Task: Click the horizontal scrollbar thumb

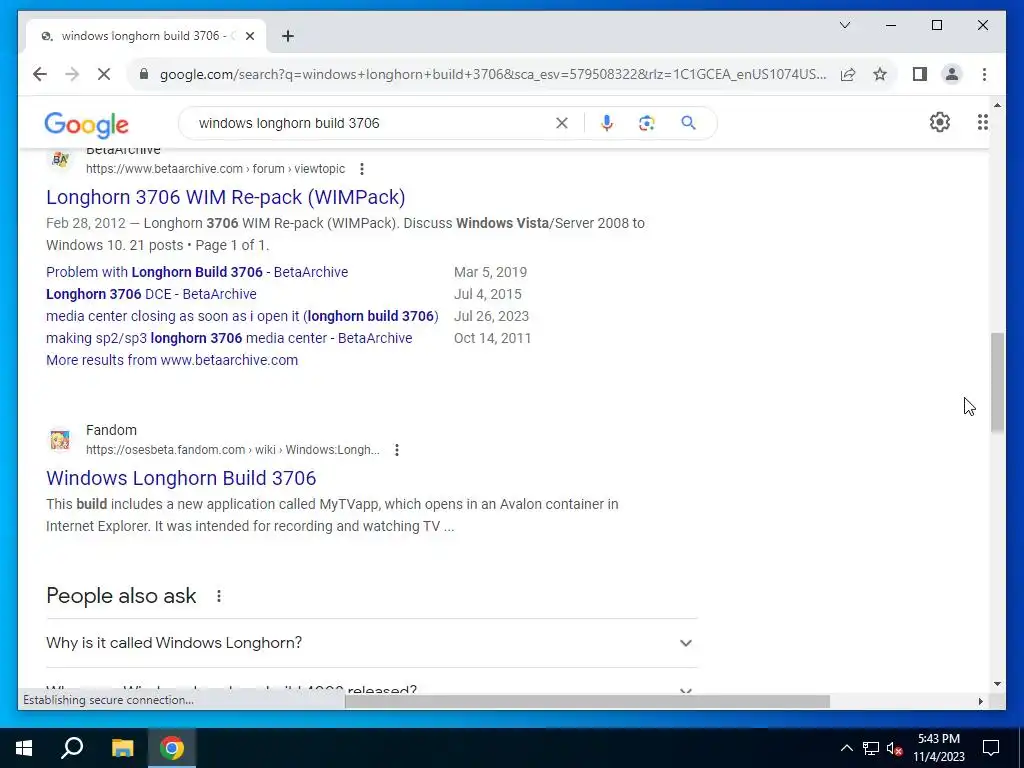Action: click(x=587, y=701)
